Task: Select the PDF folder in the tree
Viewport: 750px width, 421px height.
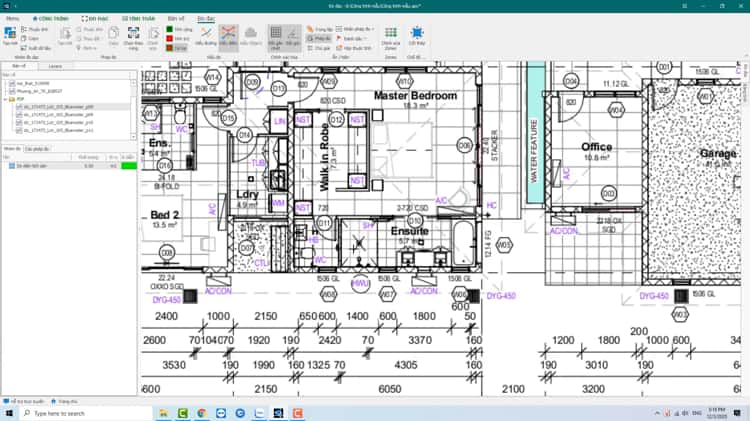Action: pyautogui.click(x=20, y=99)
